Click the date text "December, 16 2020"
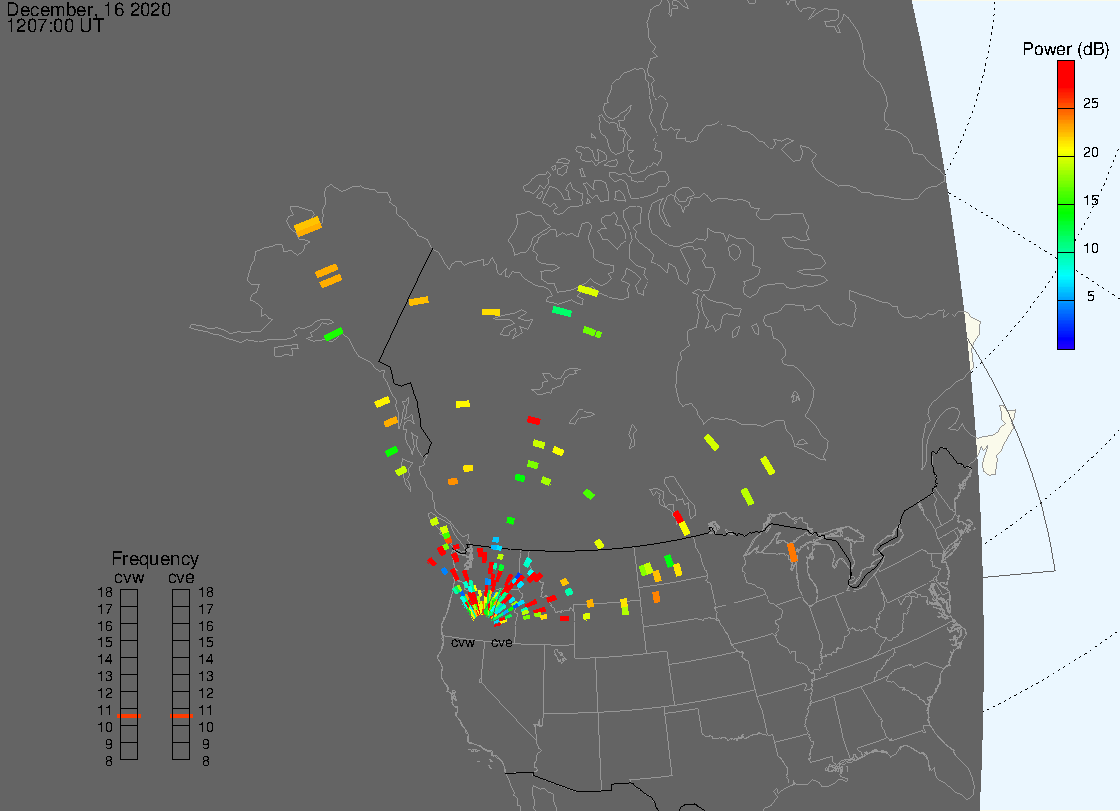This screenshot has height=811, width=1120. point(89,9)
